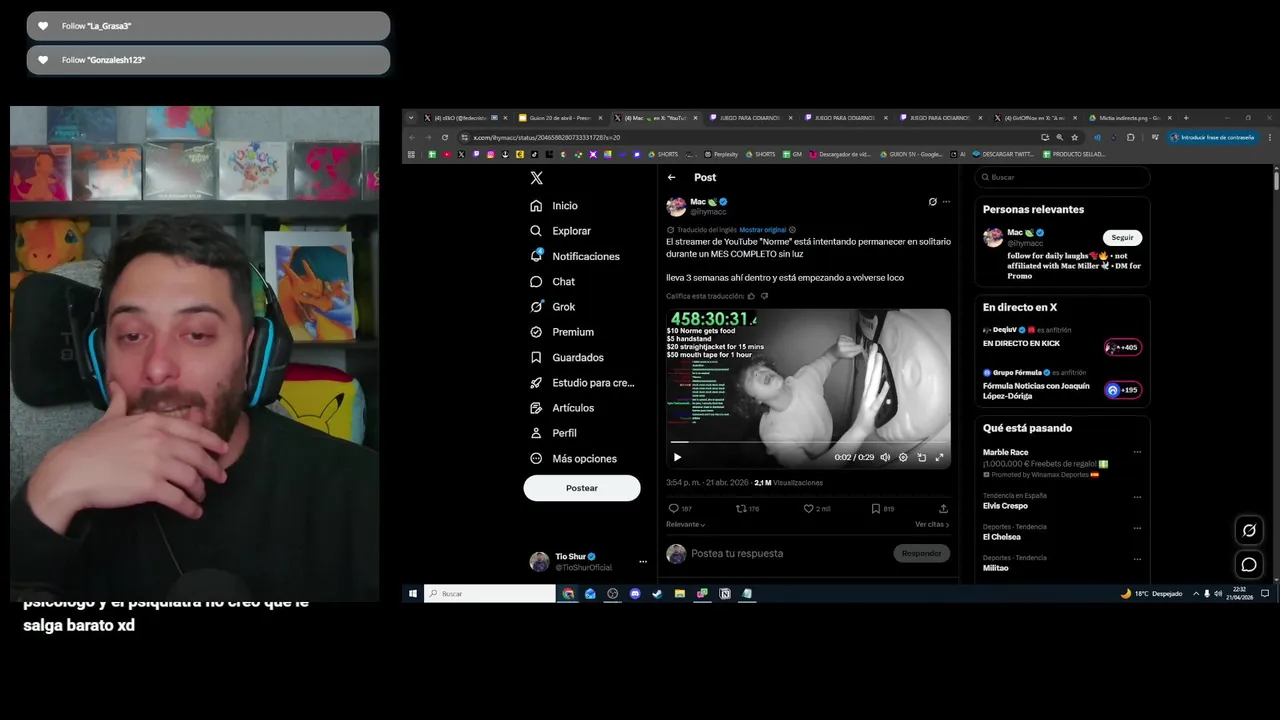The height and width of the screenshot is (720, 1280).
Task: Expand Más opciones in X sidebar
Action: click(573, 458)
